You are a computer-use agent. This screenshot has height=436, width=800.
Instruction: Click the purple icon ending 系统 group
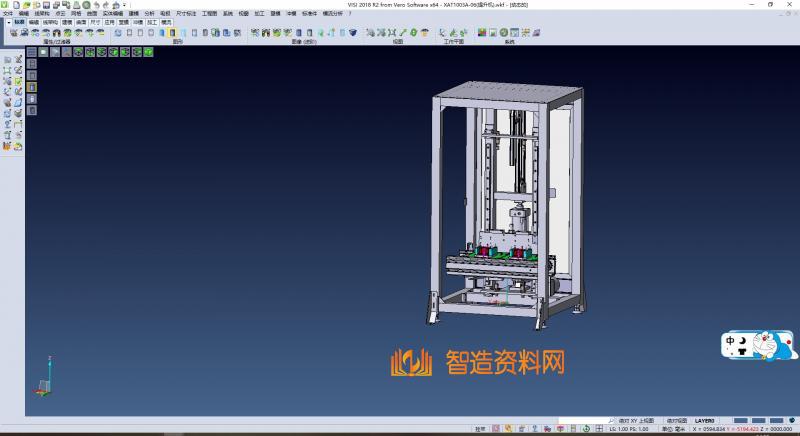point(536,33)
